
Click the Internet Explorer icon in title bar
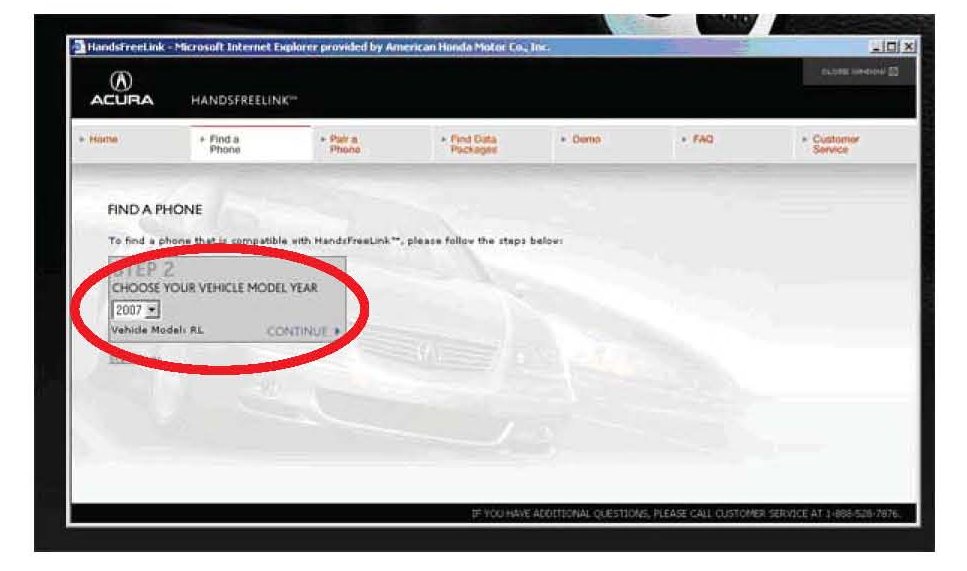79,47
